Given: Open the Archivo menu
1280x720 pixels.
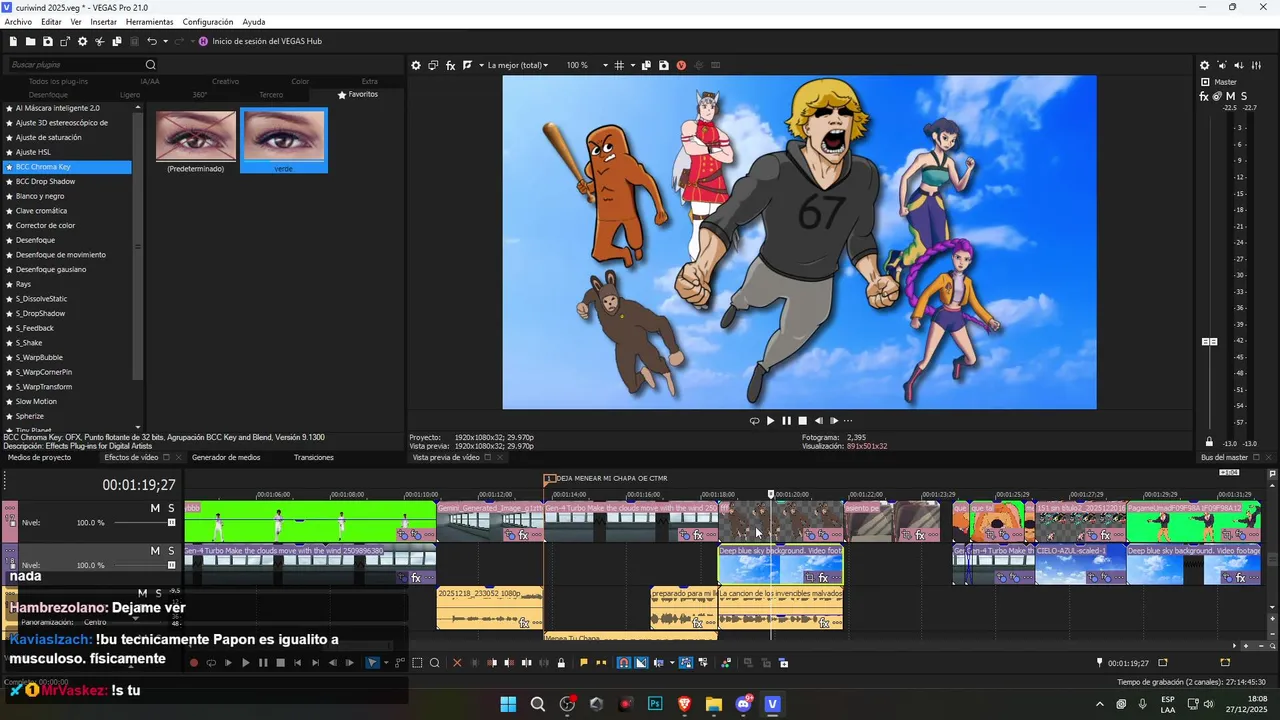Looking at the screenshot, I should point(18,22).
